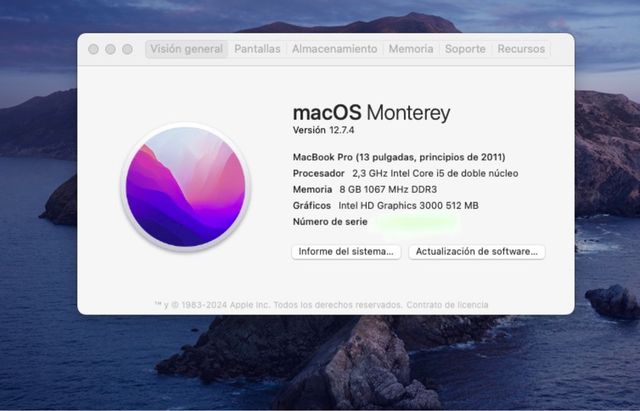Open the Almacenamiento tab

(334, 49)
